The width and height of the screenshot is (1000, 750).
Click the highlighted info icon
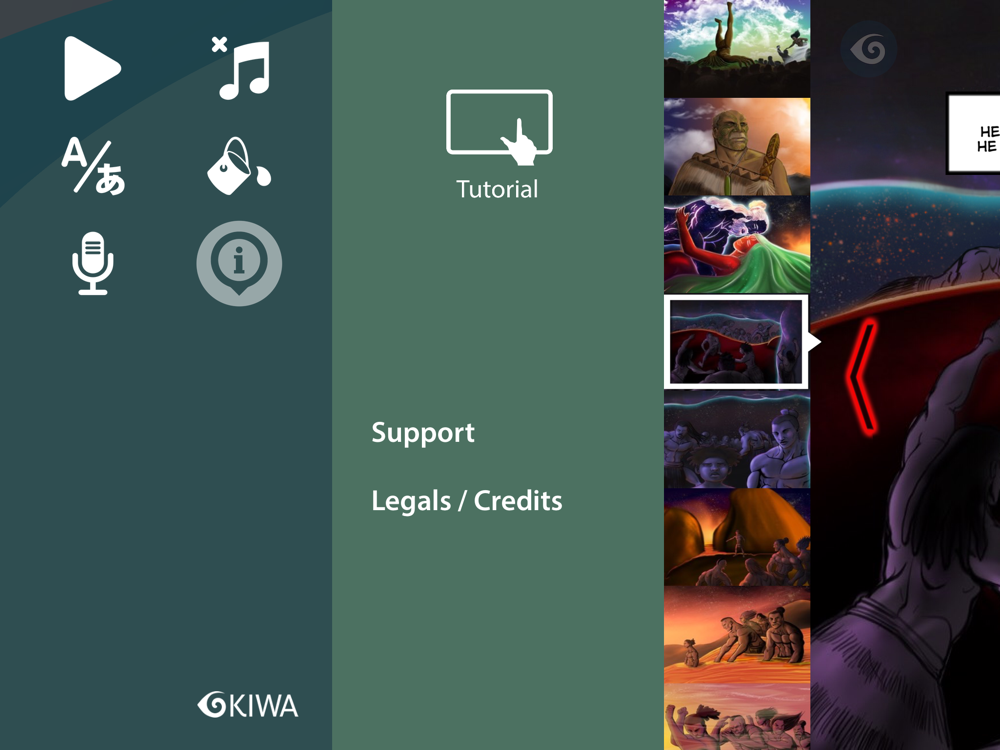pos(239,263)
